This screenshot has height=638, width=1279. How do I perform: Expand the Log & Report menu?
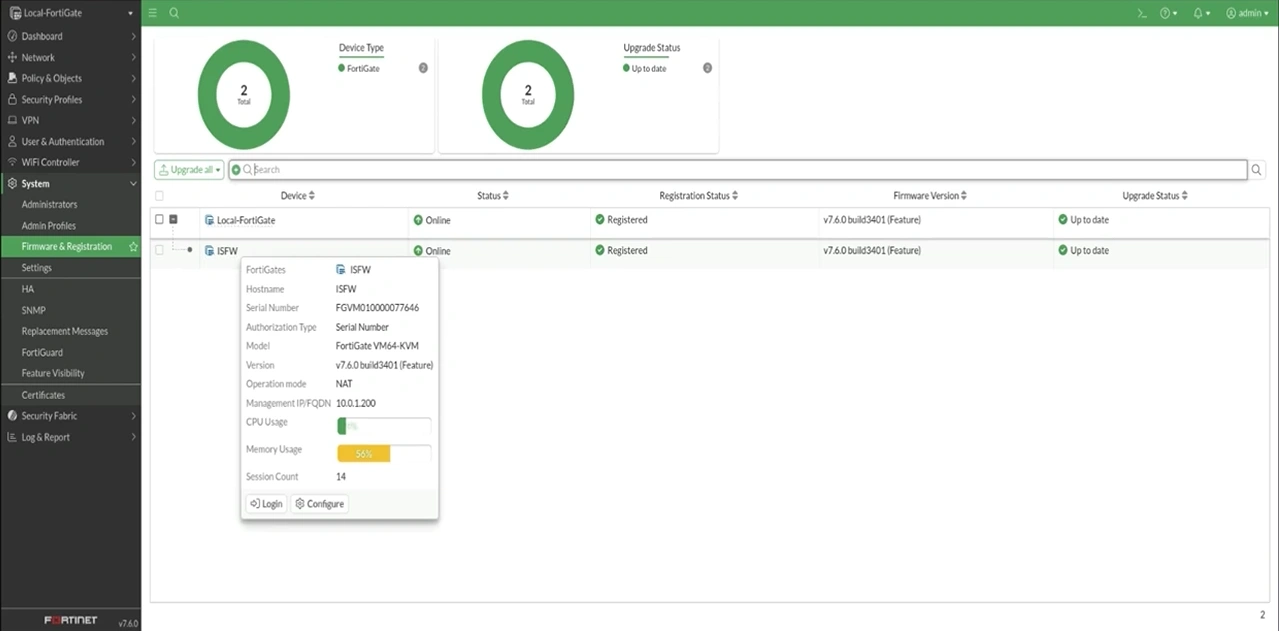[70, 437]
